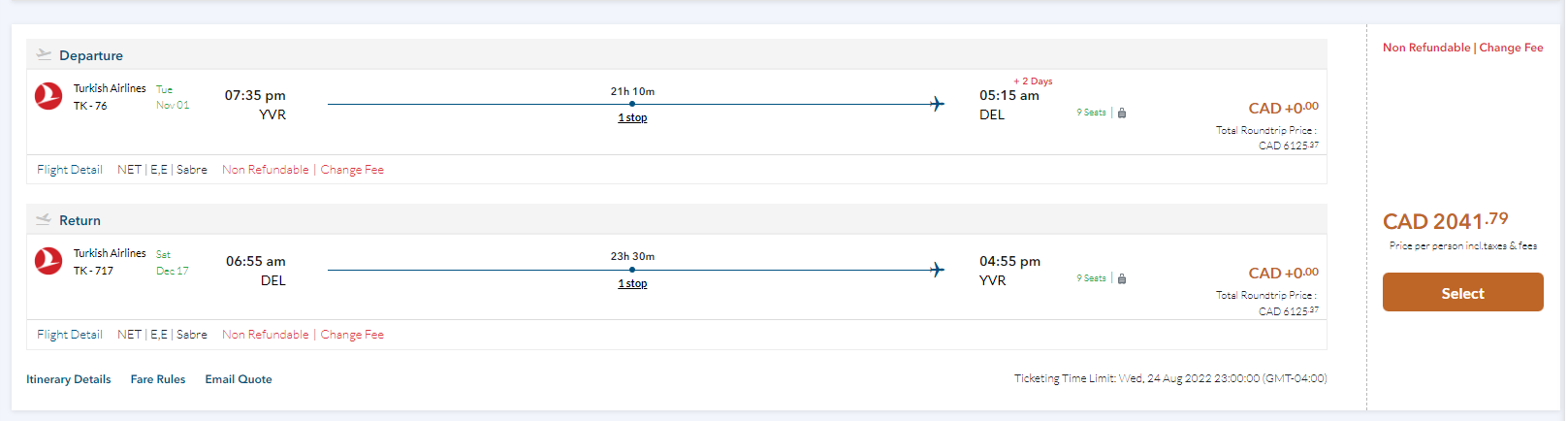The width and height of the screenshot is (1568, 421).
Task: Click Turkish Airlines logo on departure flight
Action: tap(48, 96)
